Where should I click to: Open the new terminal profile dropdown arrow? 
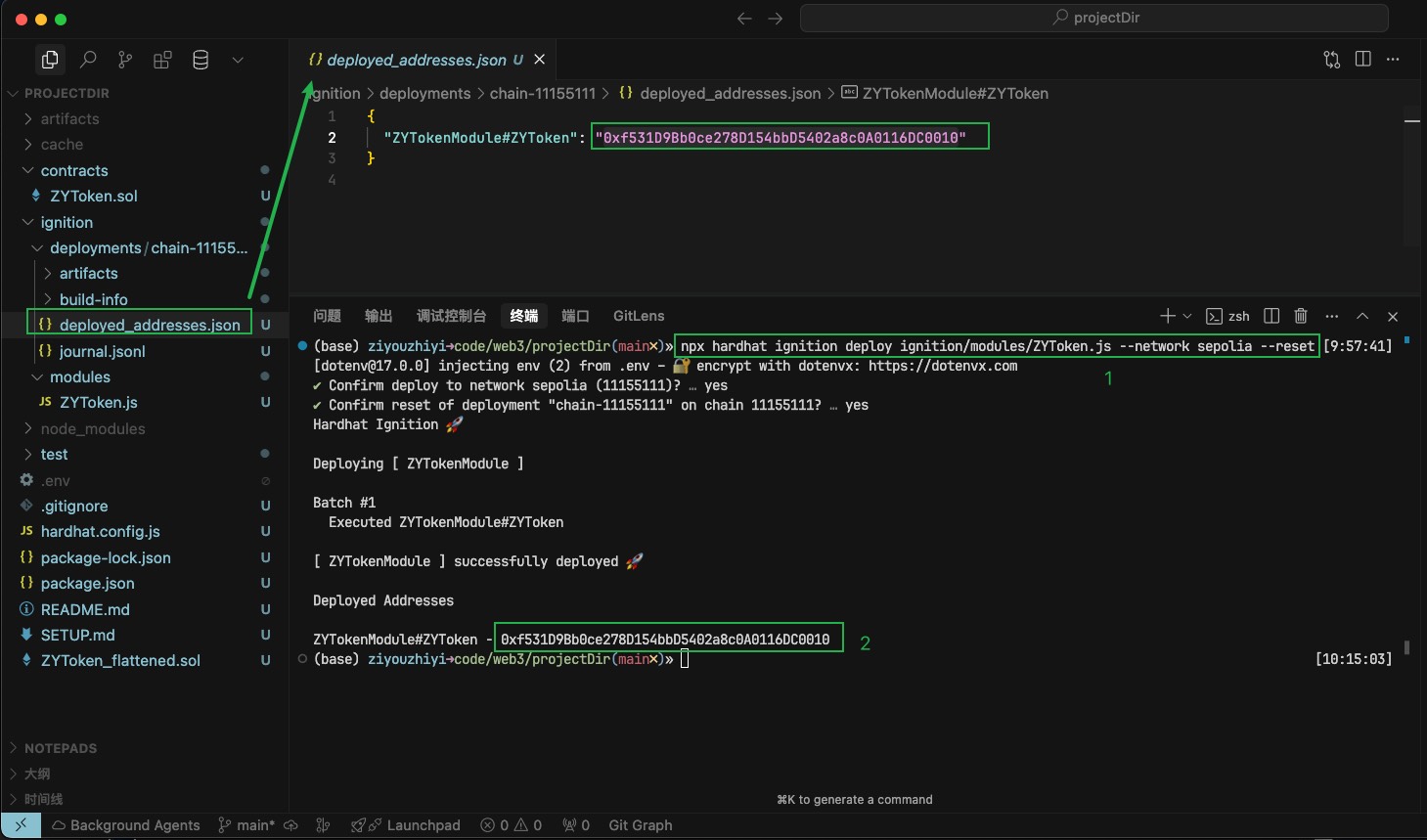(x=1187, y=316)
